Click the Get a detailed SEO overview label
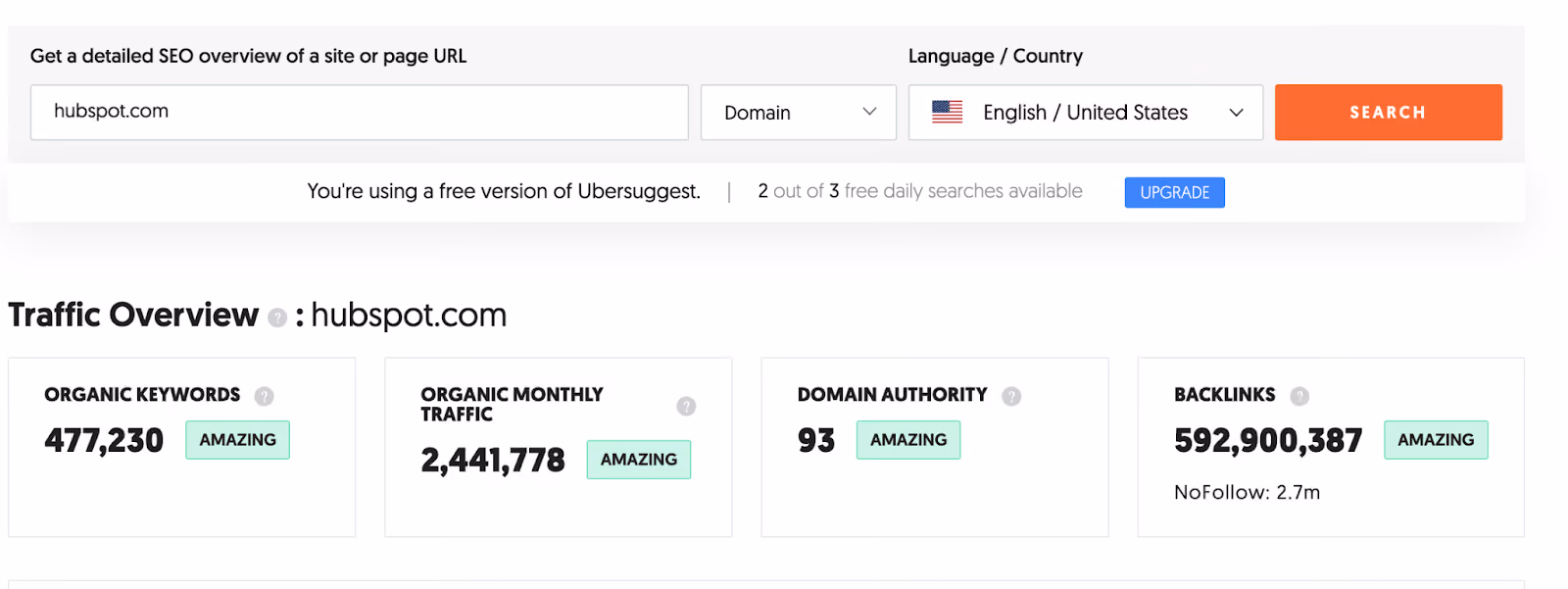Screen dimensions: 1568x589 pos(249,56)
